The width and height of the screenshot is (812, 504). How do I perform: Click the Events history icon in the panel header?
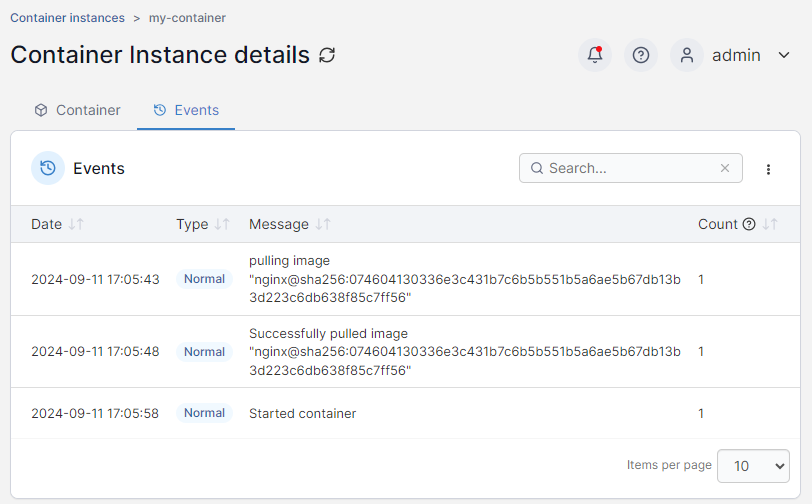pyautogui.click(x=48, y=168)
